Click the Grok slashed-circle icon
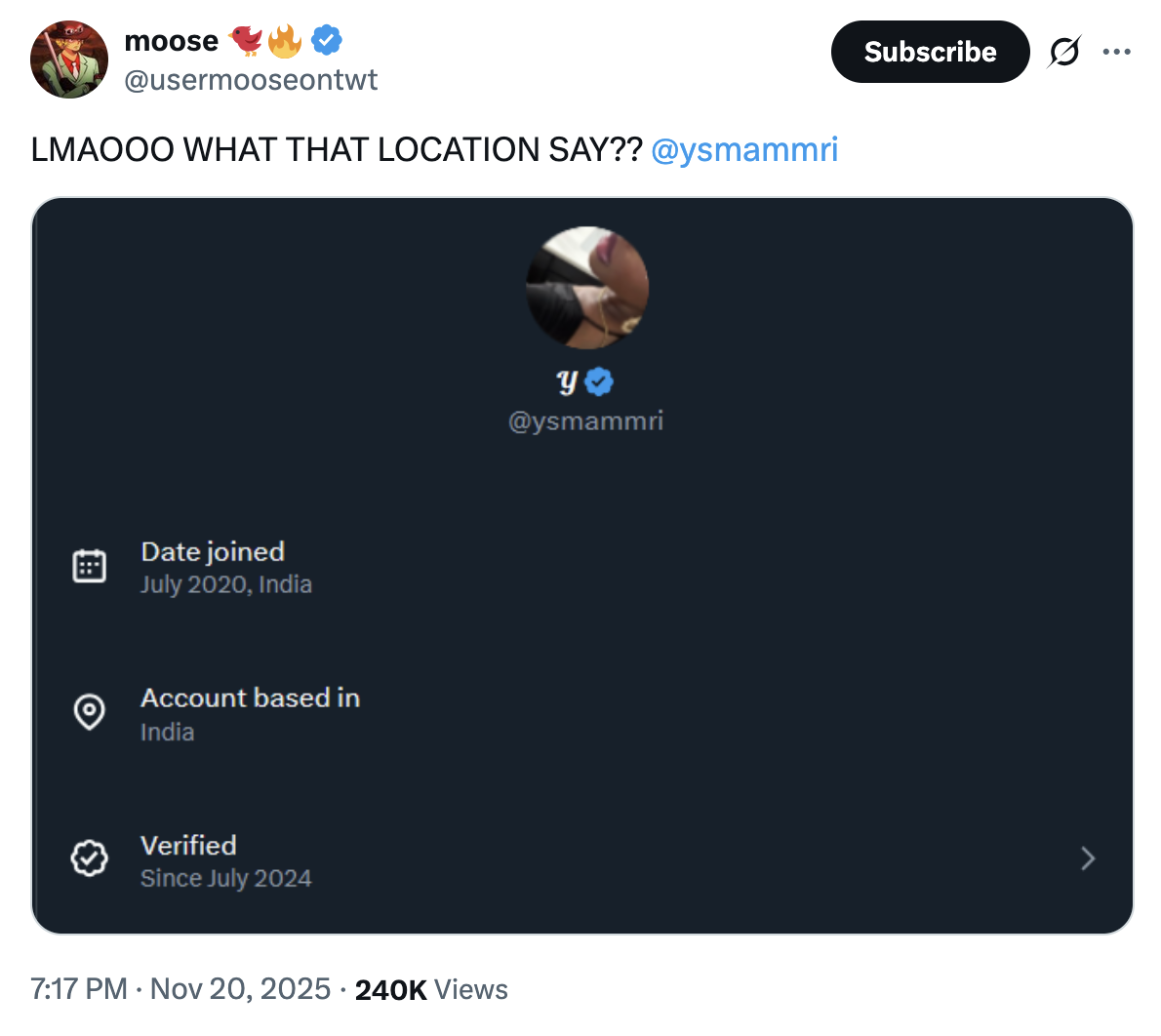 click(1063, 52)
